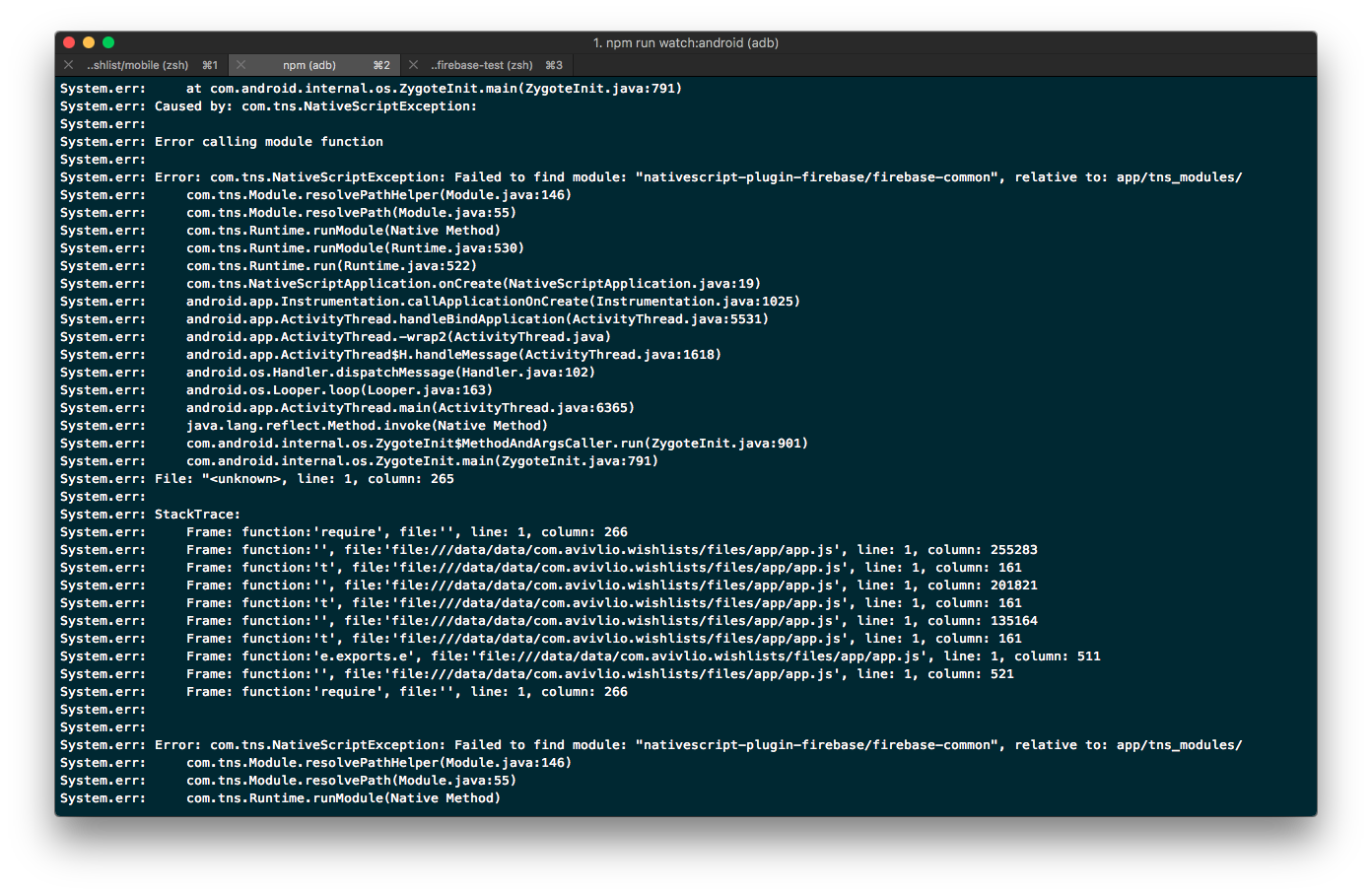This screenshot has height=895, width=1372.
Task: Click the green fullscreen traffic light
Action: (x=107, y=42)
